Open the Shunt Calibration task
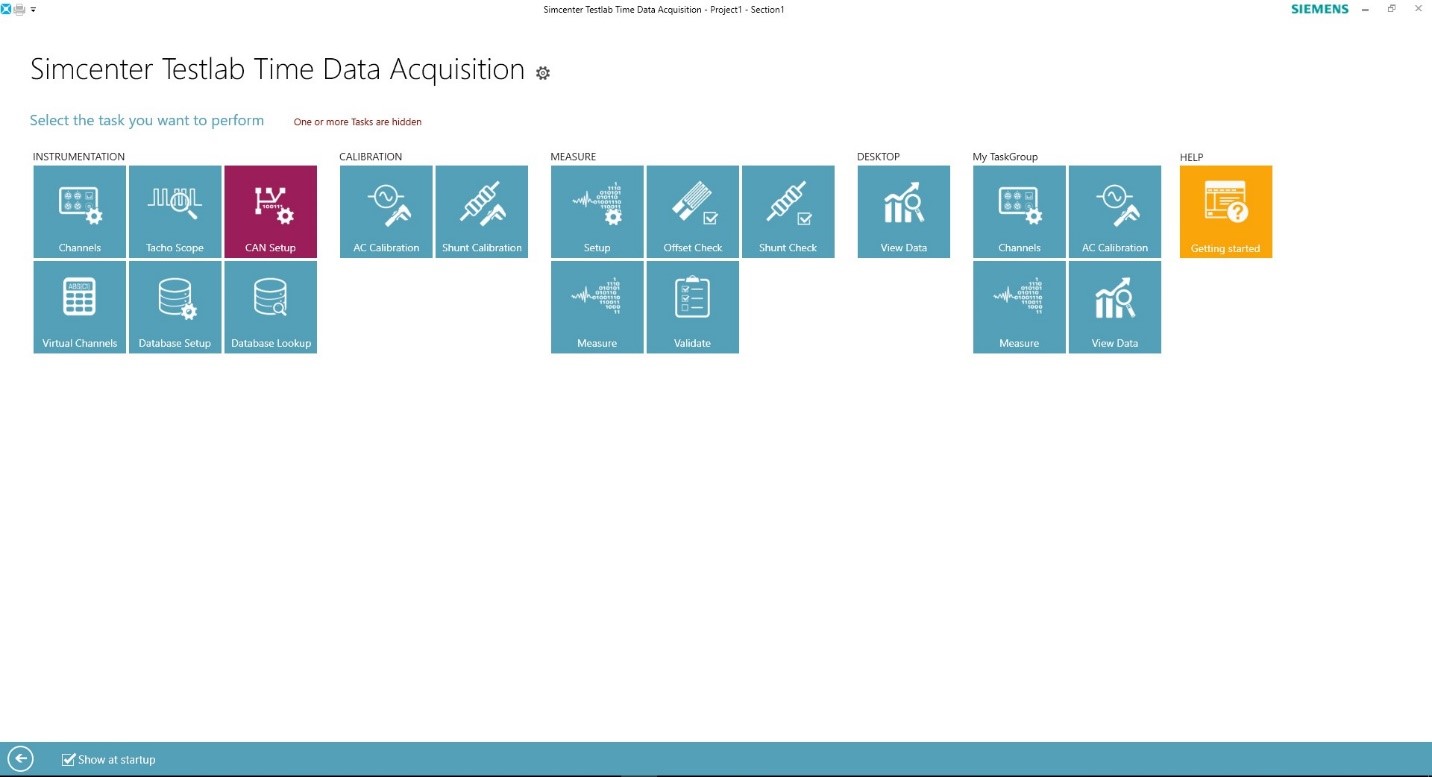 pos(482,212)
